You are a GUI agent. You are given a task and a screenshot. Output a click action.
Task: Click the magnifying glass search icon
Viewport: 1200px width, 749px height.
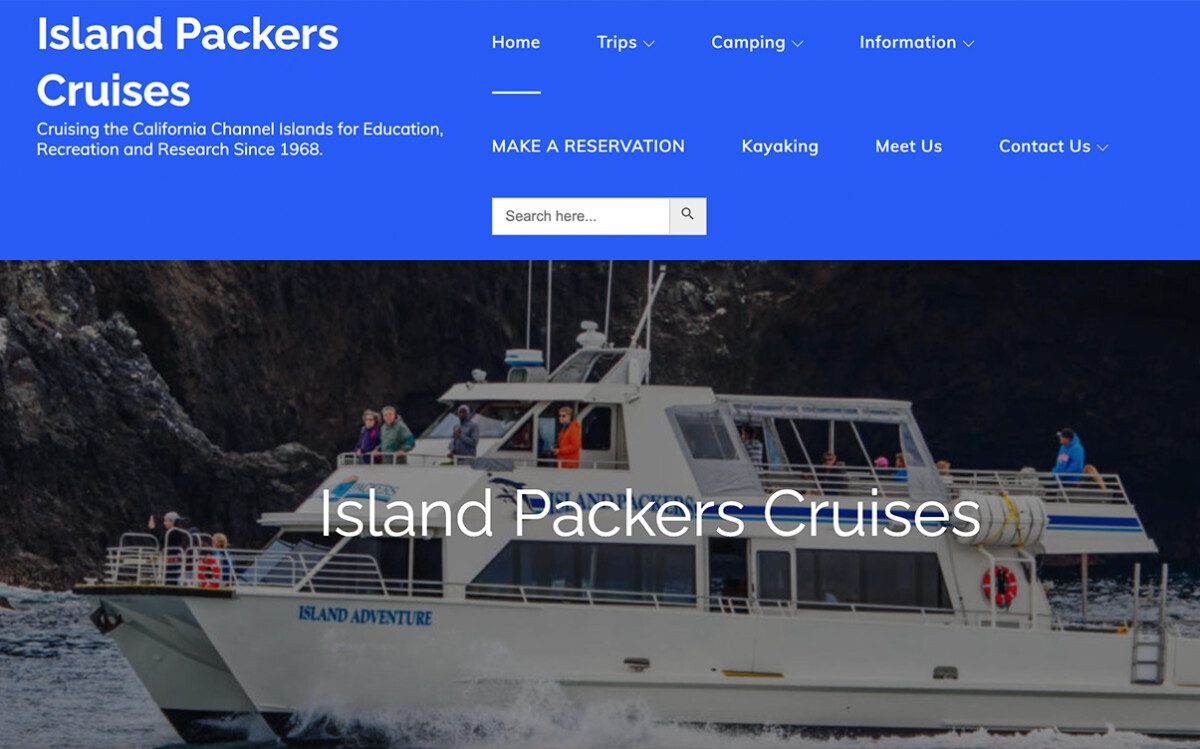point(688,216)
